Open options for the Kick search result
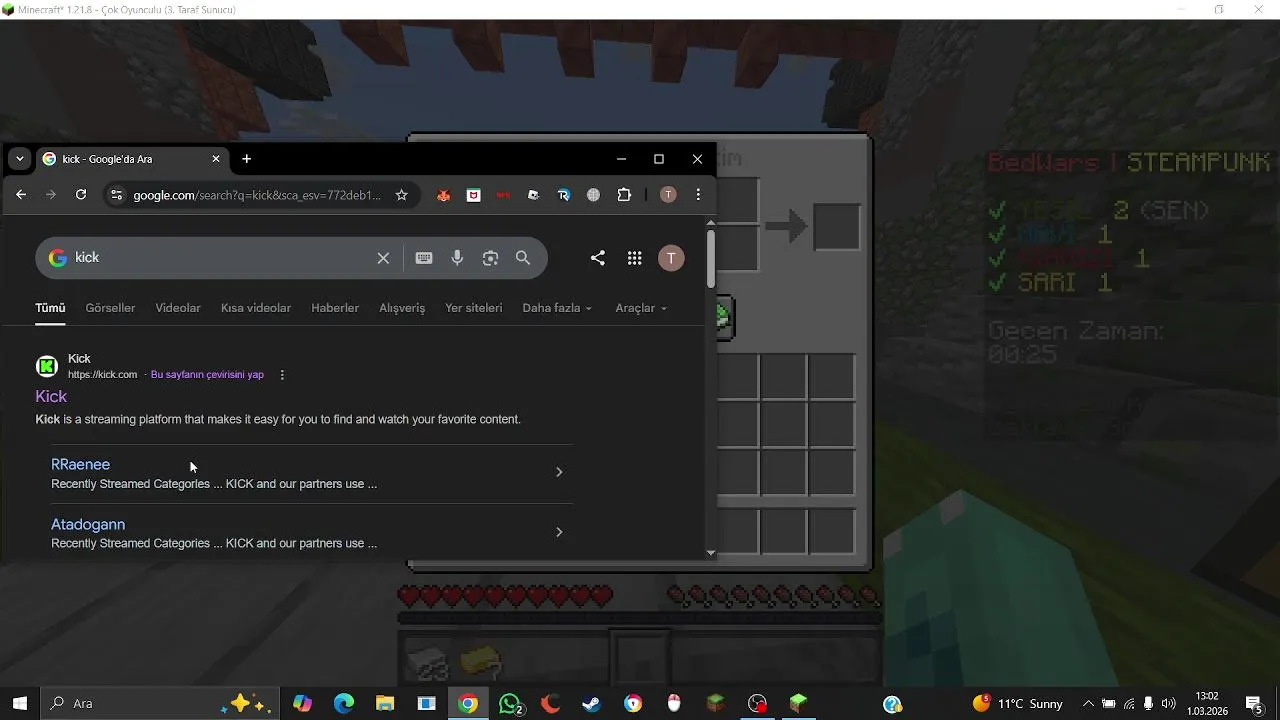This screenshot has width=1280, height=720. tap(282, 375)
